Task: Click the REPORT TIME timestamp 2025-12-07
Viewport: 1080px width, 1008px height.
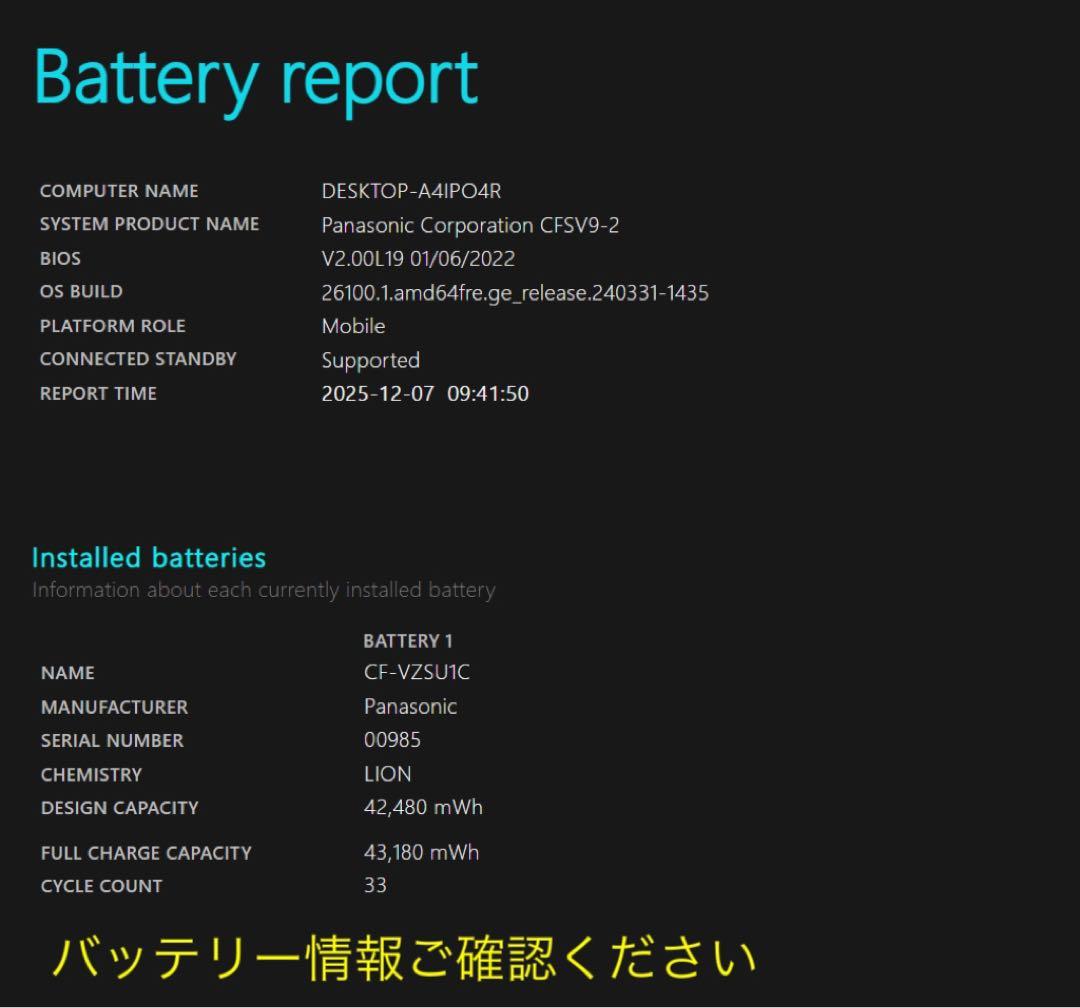Action: click(424, 393)
